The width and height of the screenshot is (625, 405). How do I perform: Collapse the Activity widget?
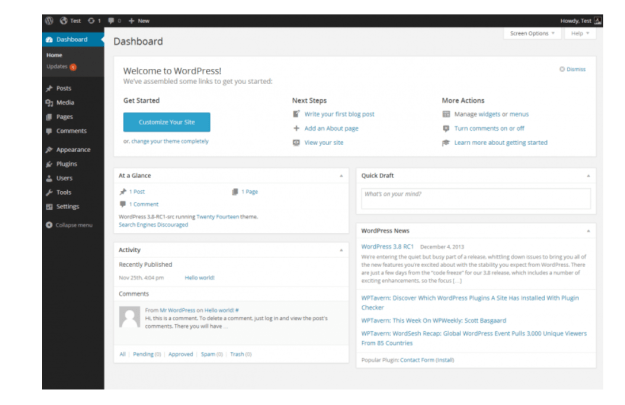pos(341,250)
